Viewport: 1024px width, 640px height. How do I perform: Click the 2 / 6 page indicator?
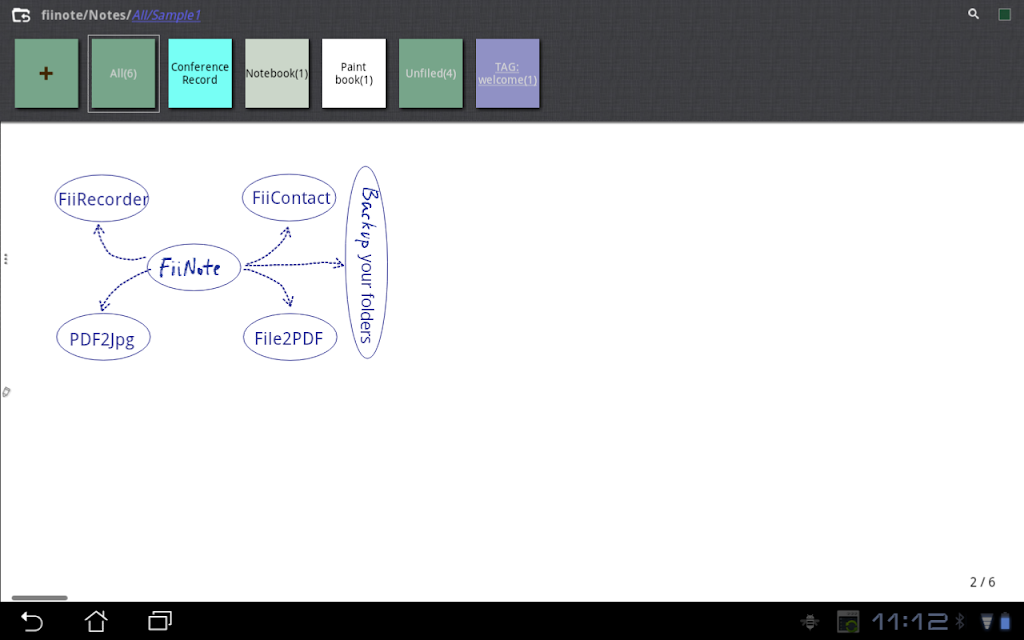pos(982,582)
